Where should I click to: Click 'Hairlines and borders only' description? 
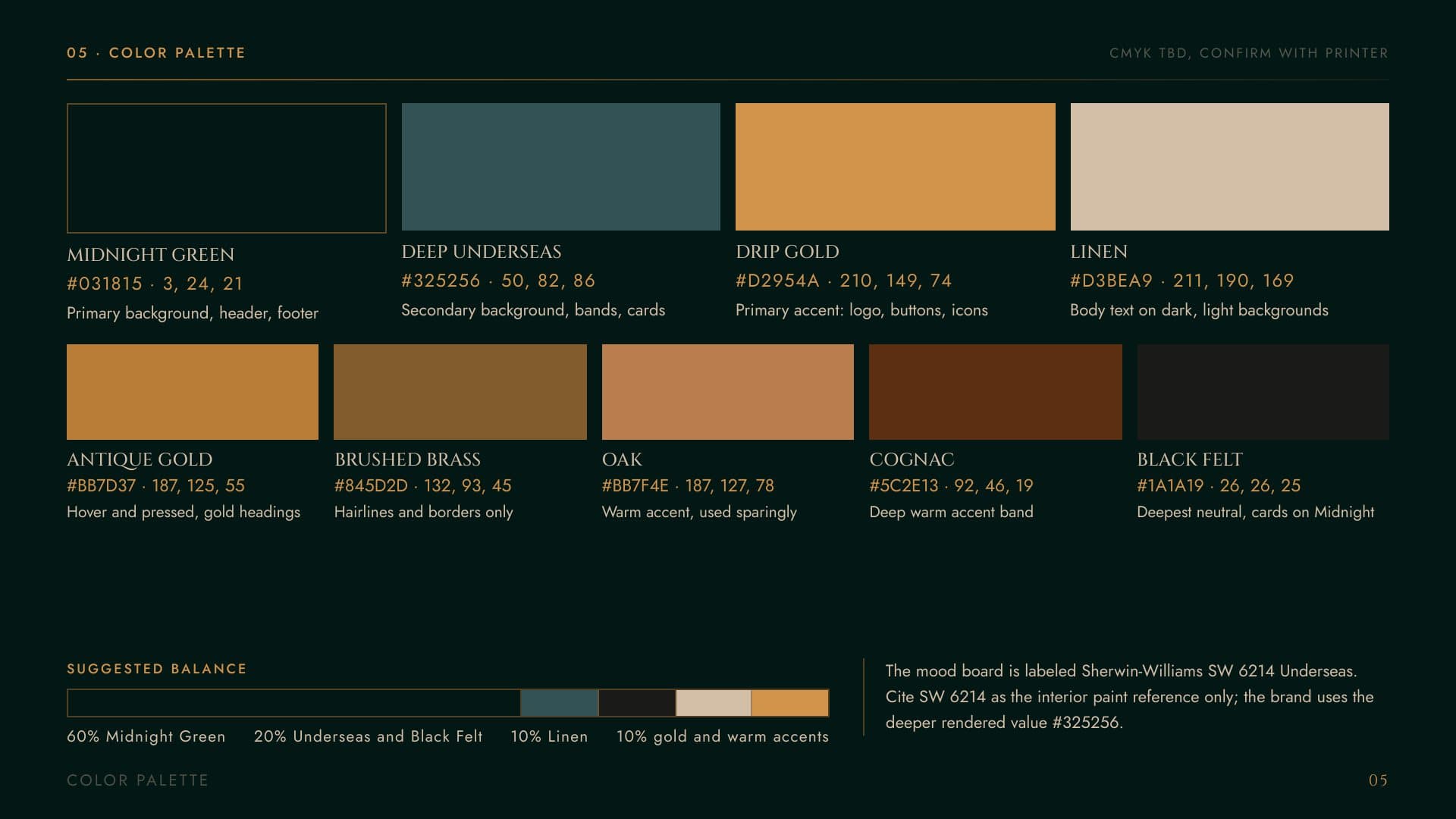424,512
